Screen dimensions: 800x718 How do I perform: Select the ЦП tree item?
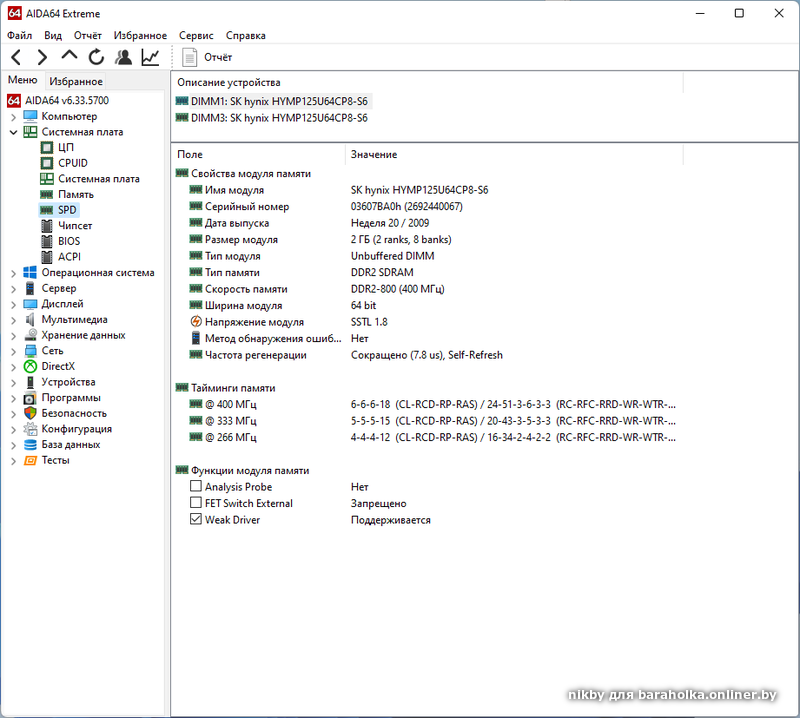[x=66, y=147]
